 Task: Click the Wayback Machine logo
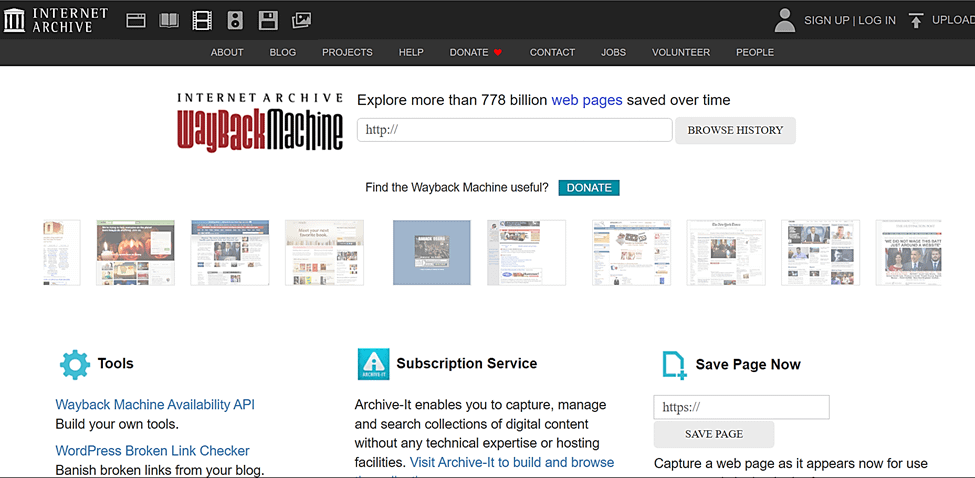[260, 122]
